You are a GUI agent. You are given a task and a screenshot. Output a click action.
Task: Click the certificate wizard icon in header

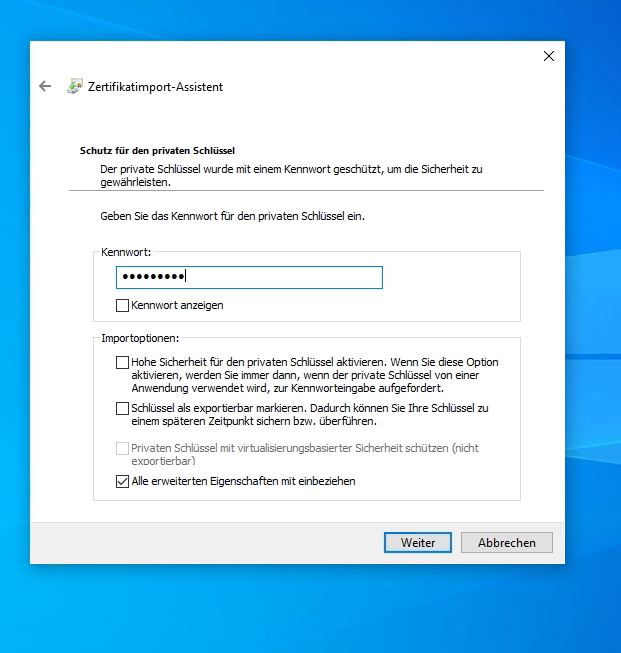click(75, 86)
